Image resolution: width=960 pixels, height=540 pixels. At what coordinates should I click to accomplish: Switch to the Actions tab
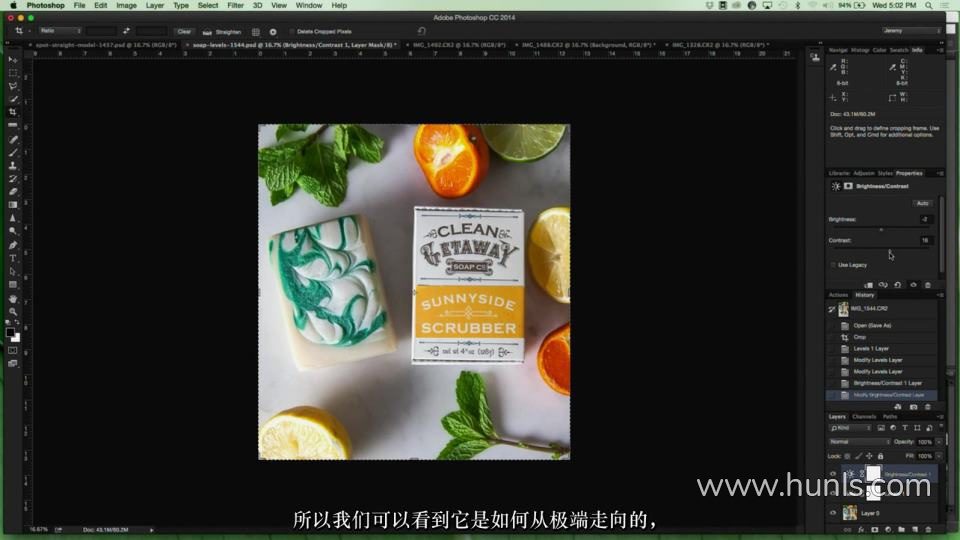click(x=838, y=295)
